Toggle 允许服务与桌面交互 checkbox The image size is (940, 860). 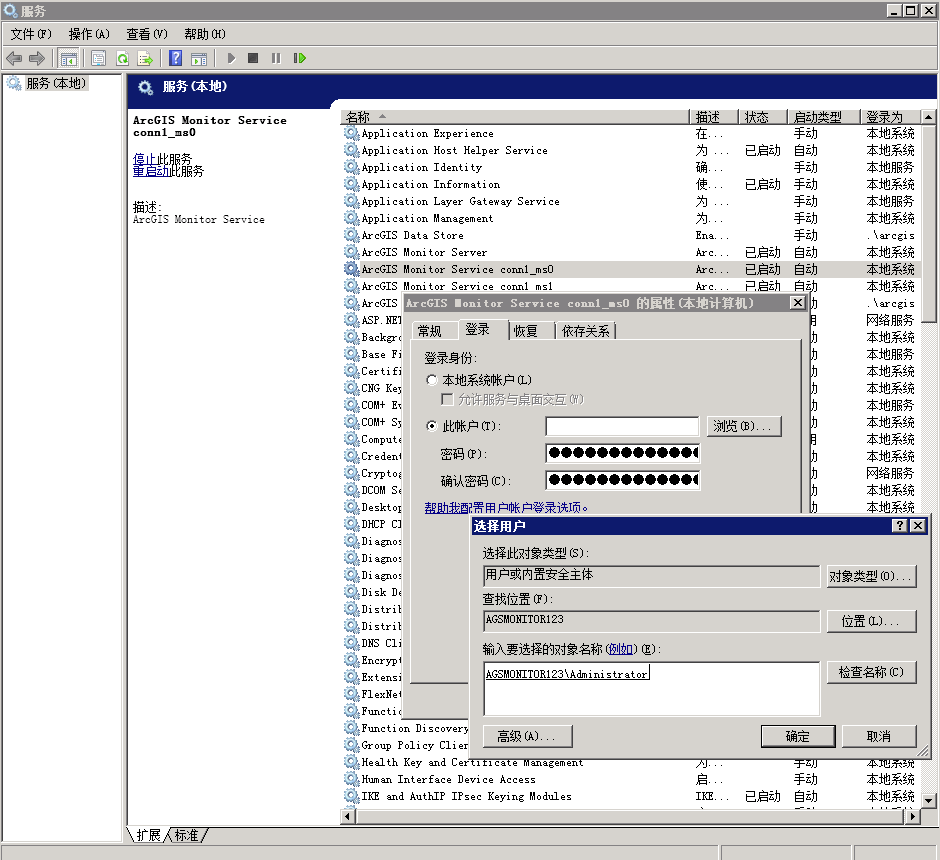(x=447, y=399)
